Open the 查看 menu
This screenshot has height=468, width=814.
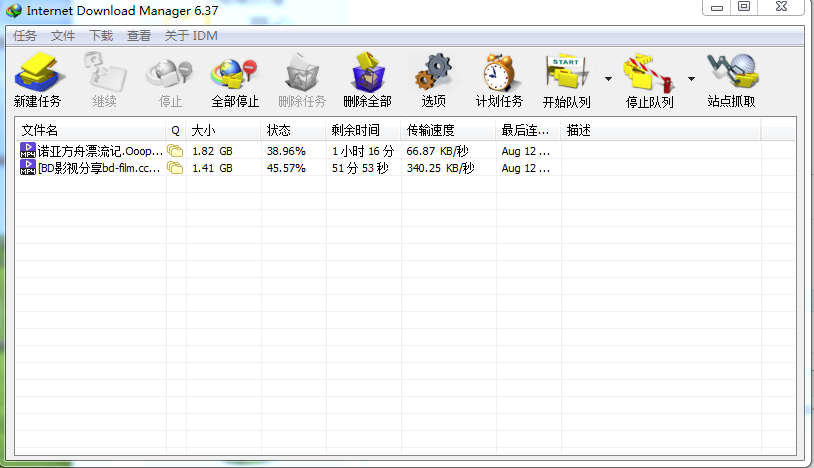[139, 36]
